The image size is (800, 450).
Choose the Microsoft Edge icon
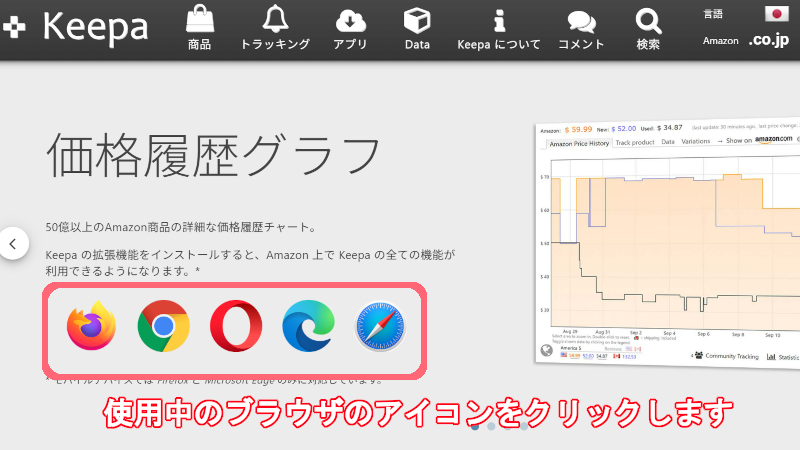click(x=309, y=327)
